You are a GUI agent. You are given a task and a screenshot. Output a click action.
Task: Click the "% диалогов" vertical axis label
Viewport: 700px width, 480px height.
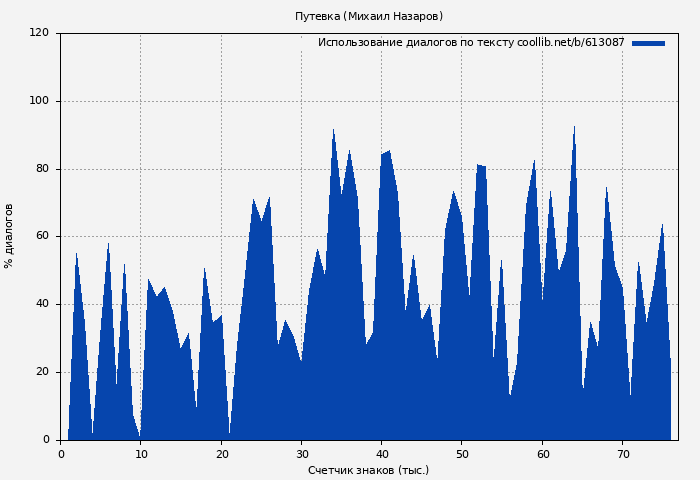coord(9,236)
